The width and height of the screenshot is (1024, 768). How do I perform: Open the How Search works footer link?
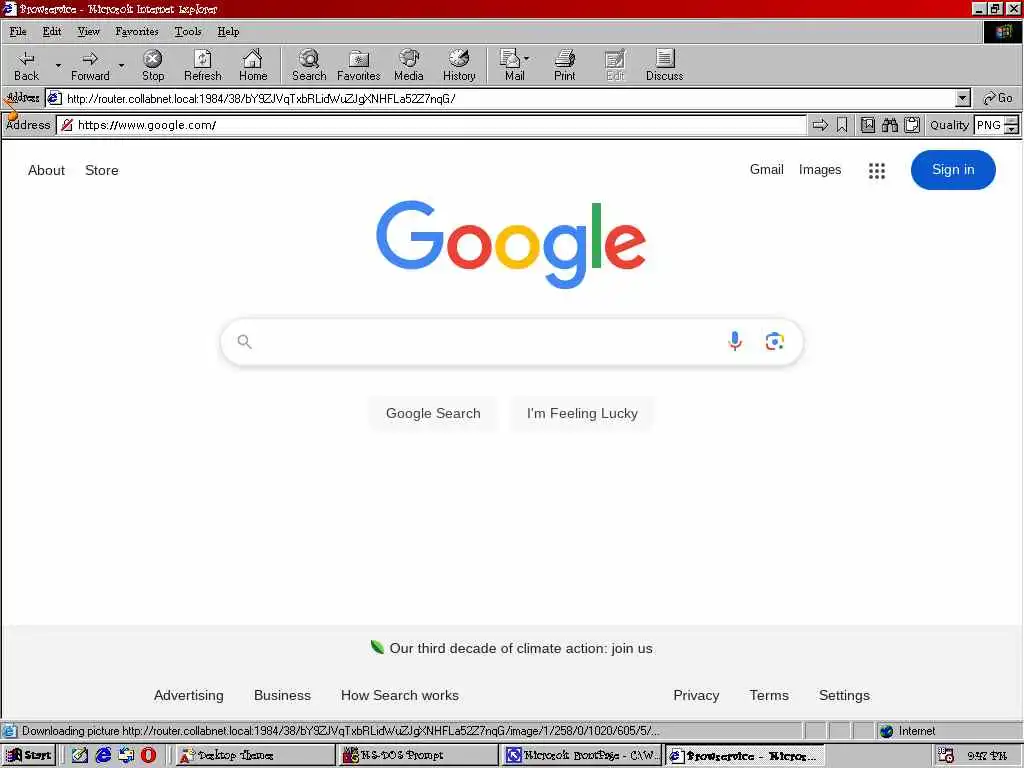pyautogui.click(x=400, y=696)
